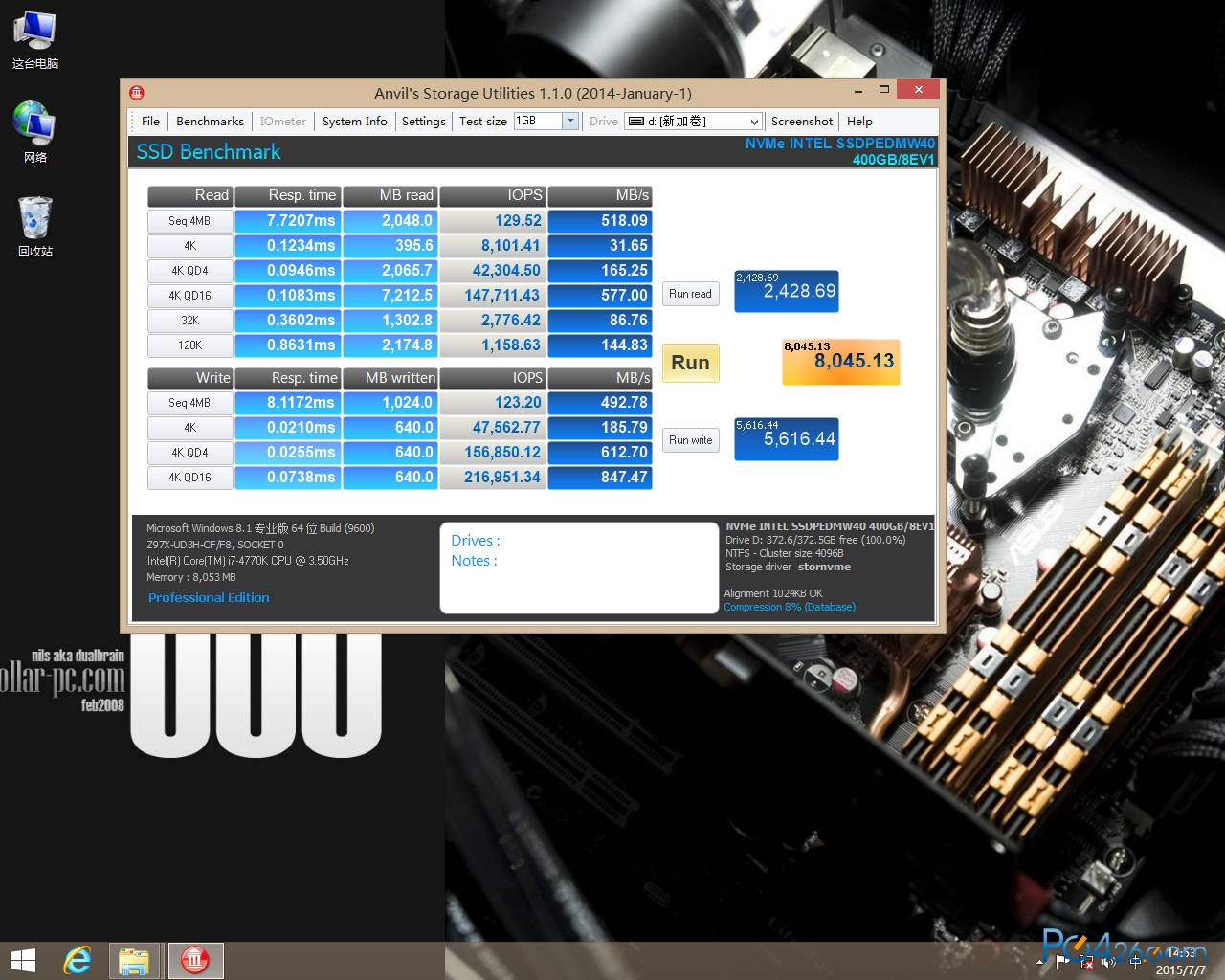Open the Help menu
The image size is (1225, 980).
tap(859, 122)
